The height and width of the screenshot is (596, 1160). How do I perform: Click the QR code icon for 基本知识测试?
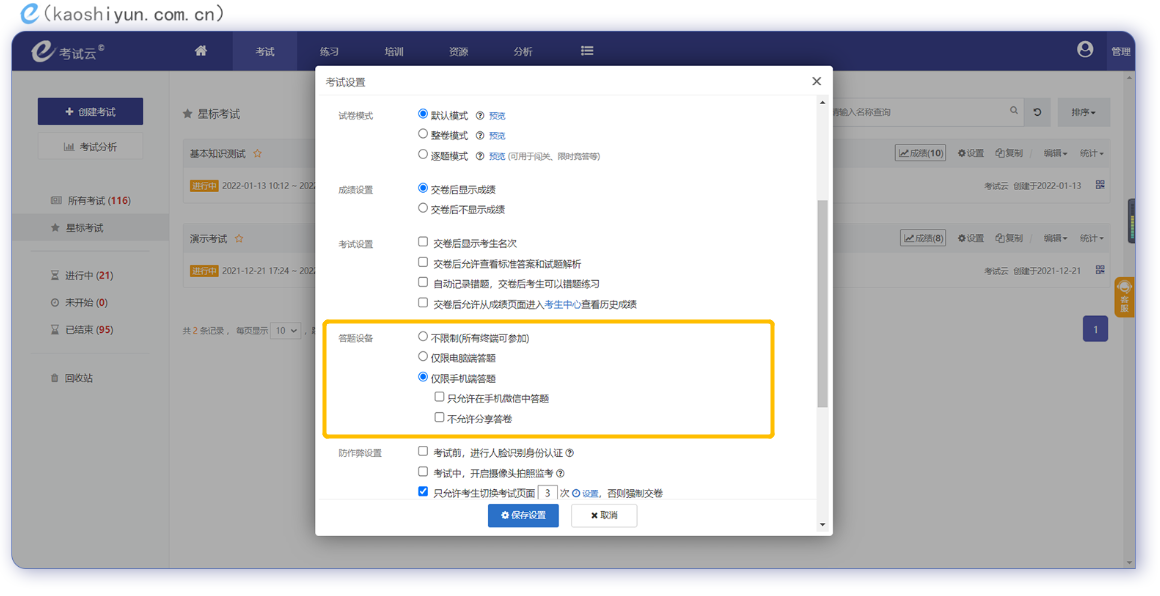pos(1100,185)
